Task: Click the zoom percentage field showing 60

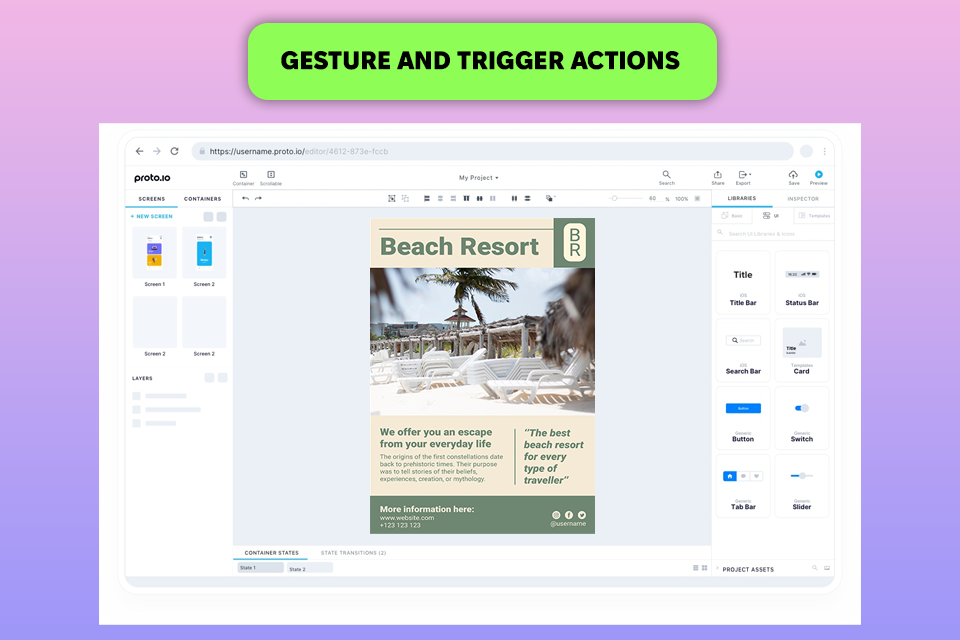Action: click(653, 198)
